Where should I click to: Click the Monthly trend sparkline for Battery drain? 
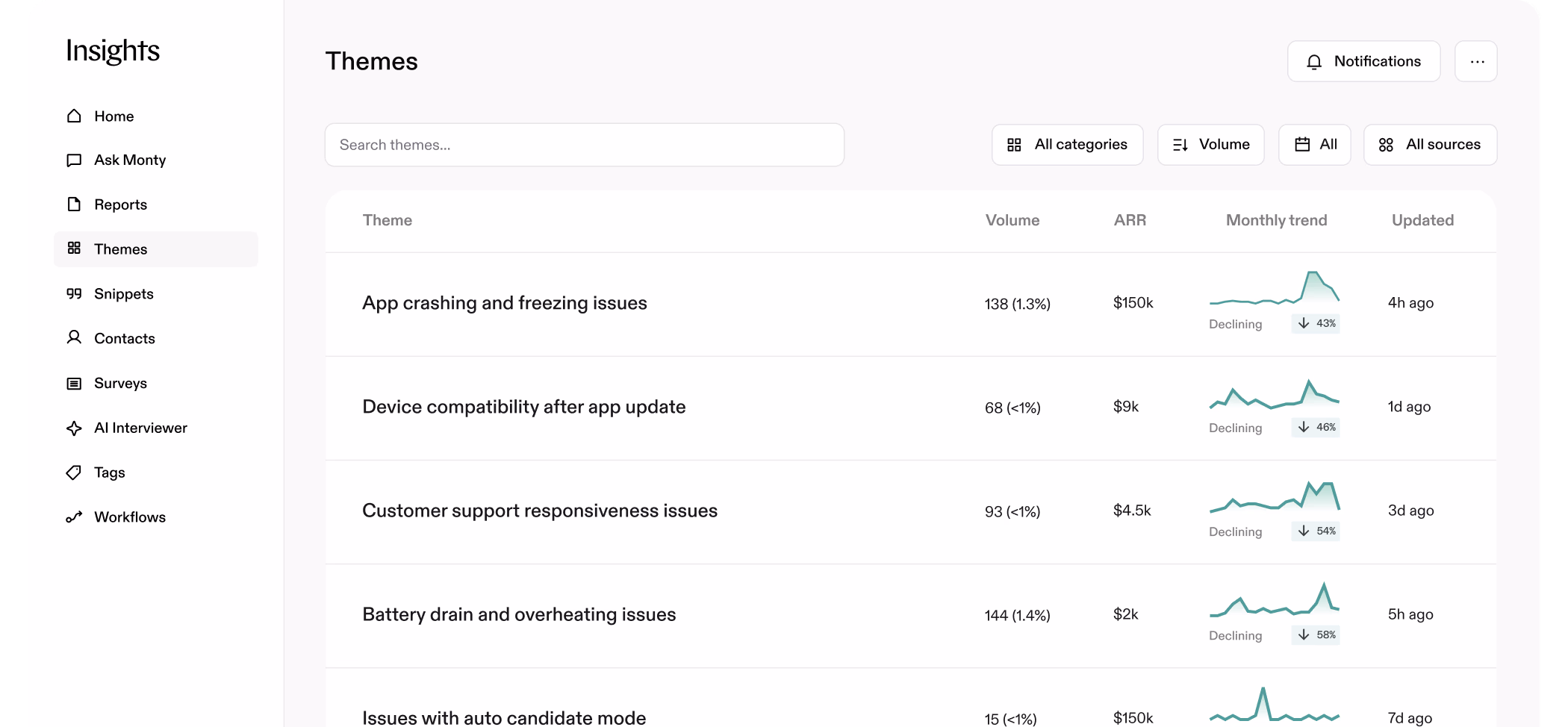[1275, 603]
